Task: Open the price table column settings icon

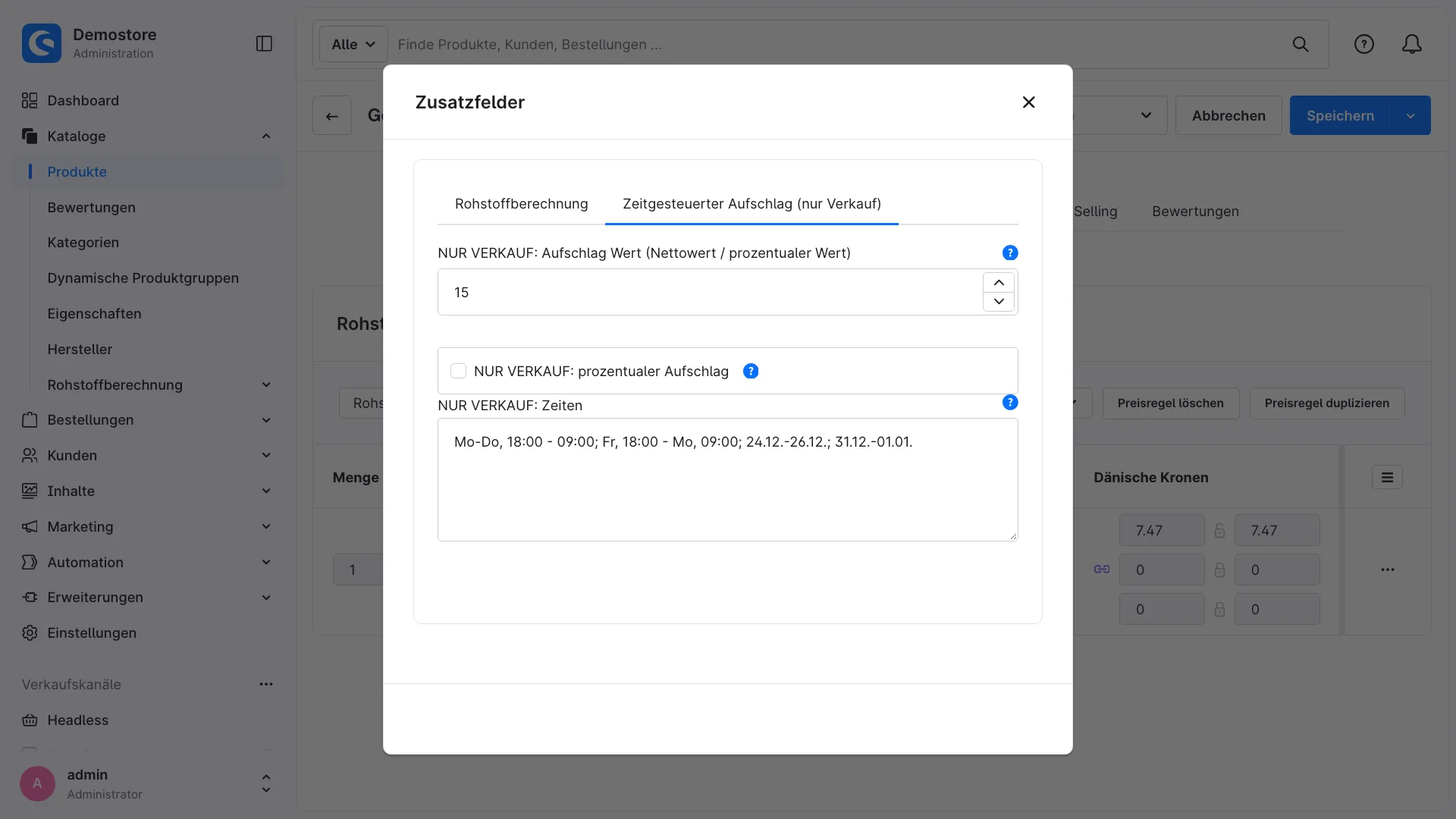Action: [1387, 478]
